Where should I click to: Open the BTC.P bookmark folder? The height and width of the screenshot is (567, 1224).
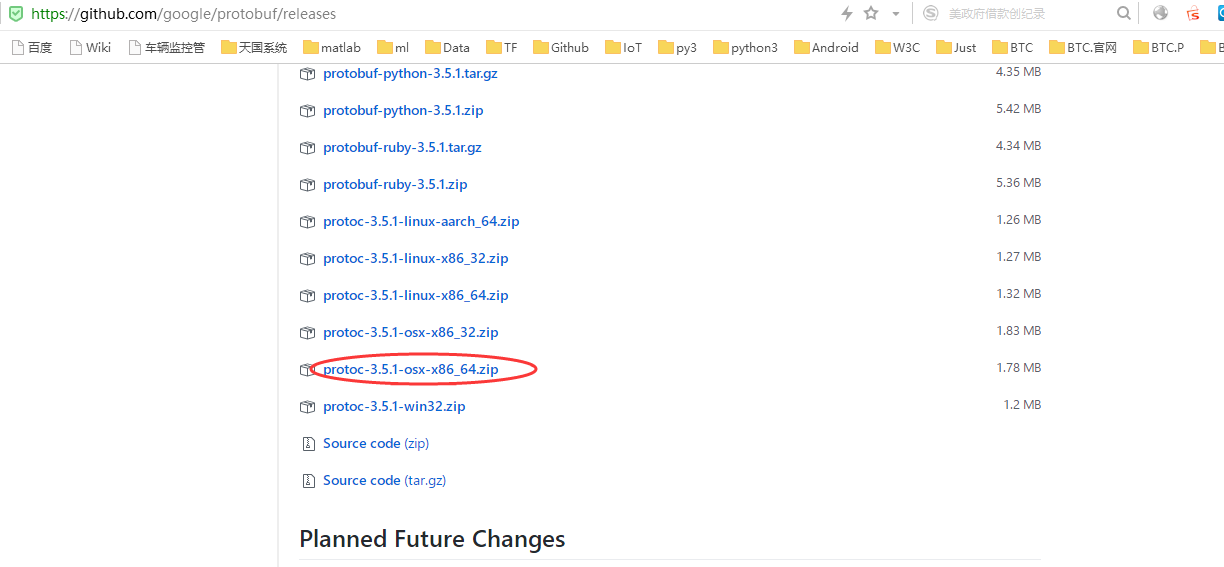(x=1158, y=47)
